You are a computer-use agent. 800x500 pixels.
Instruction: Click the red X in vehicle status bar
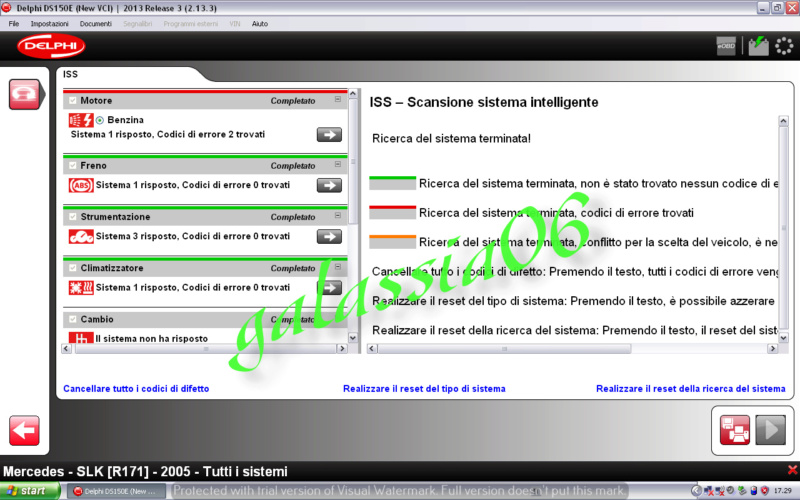792,470
